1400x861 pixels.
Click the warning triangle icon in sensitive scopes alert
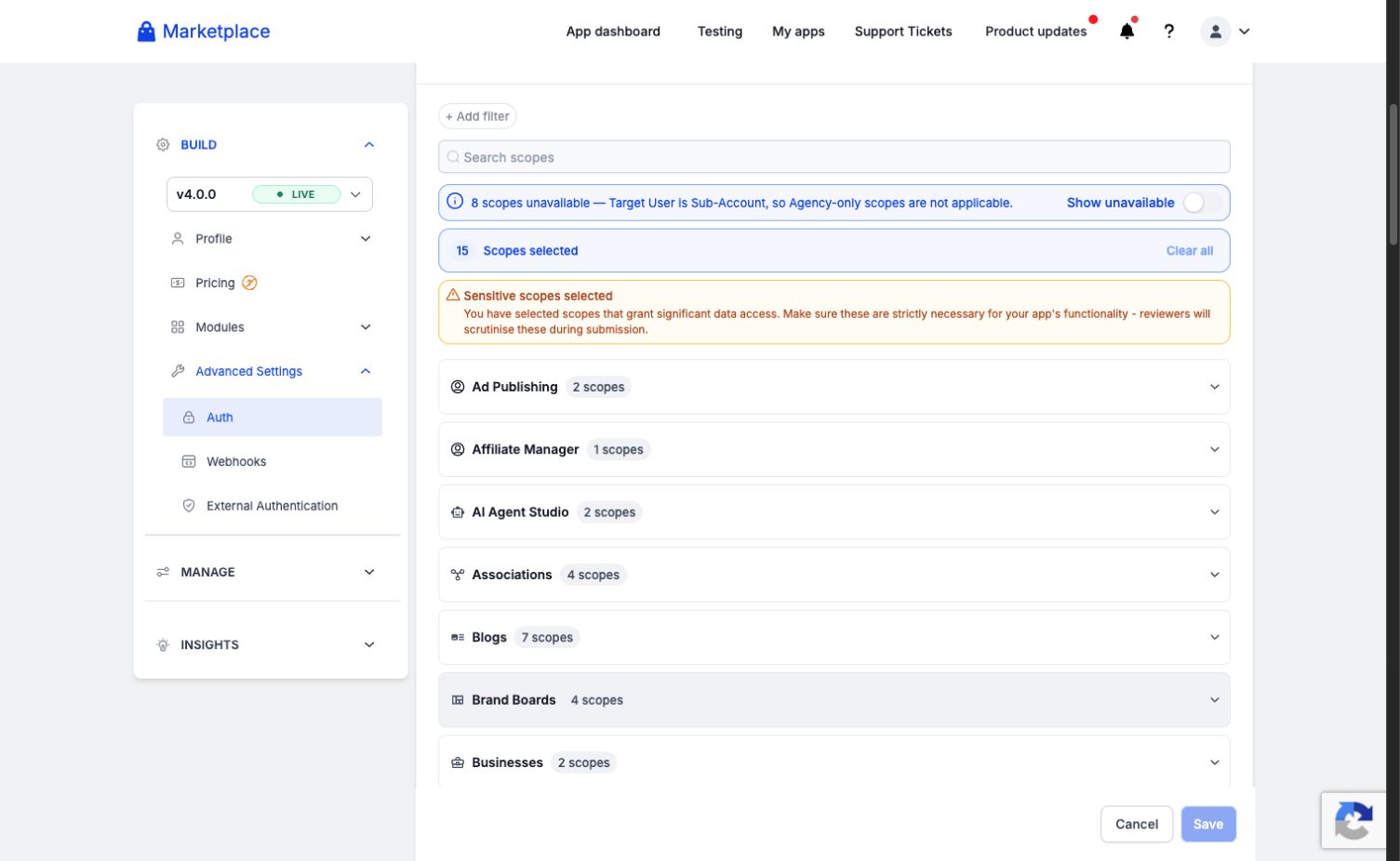(x=453, y=295)
